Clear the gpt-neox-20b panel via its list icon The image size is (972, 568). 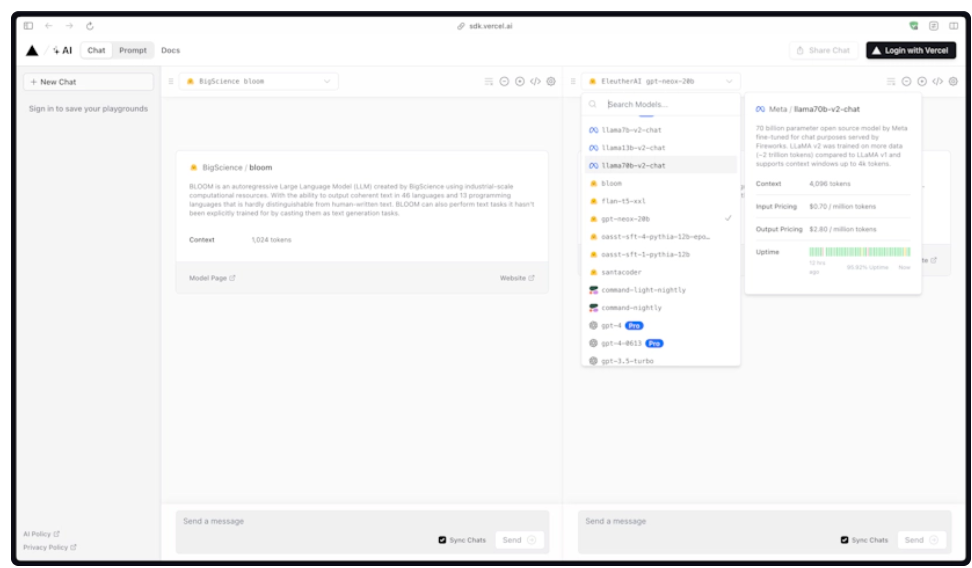891,81
